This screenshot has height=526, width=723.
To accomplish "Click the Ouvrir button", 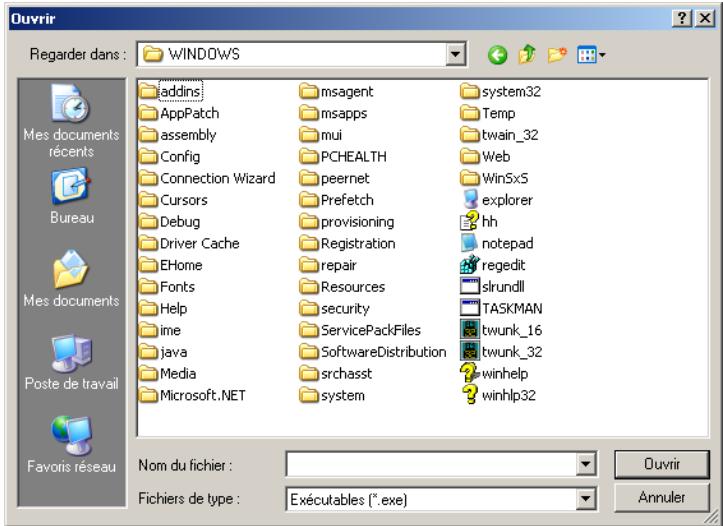I will [x=662, y=464].
